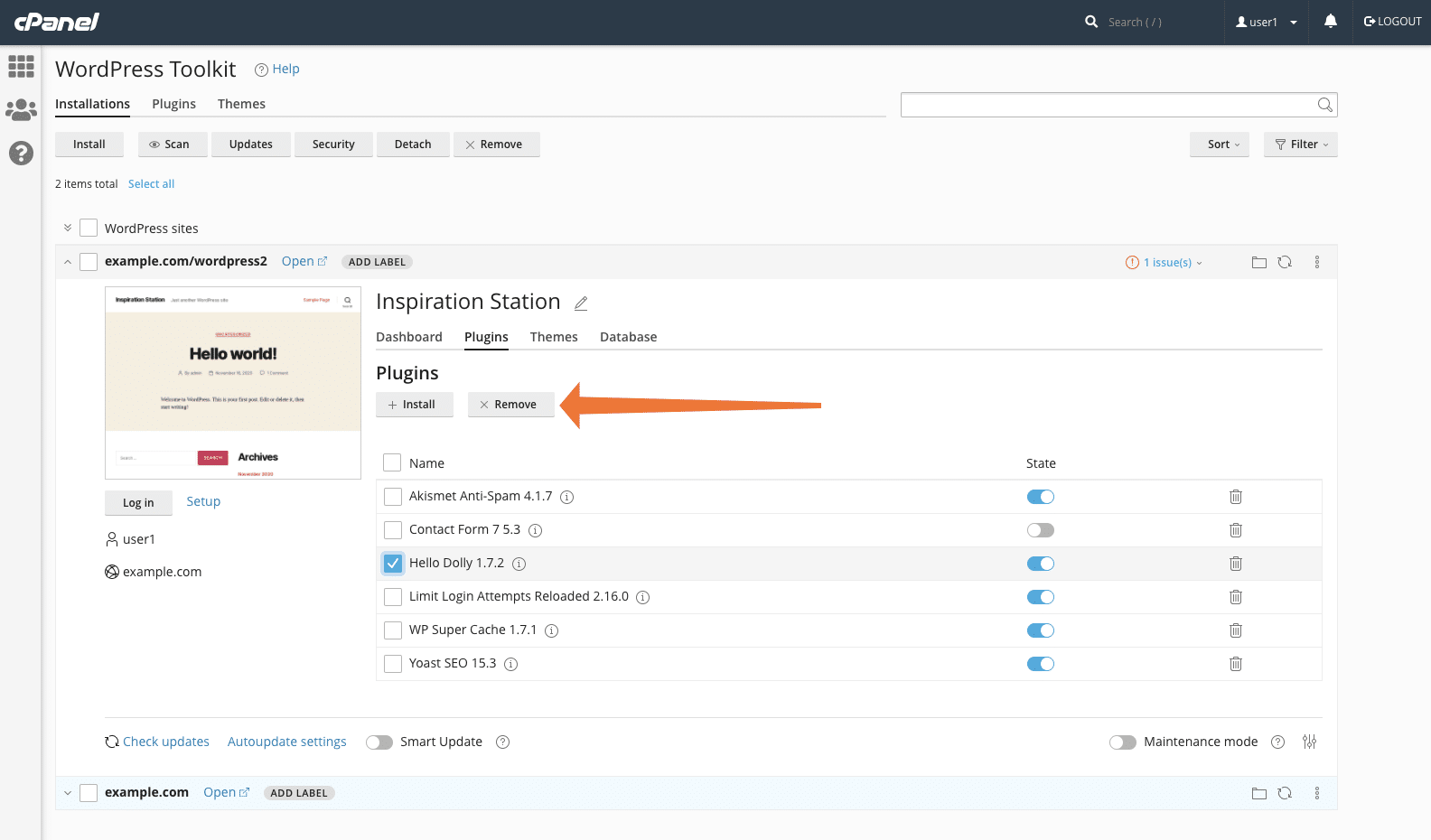Switch to the Database tab
1431x840 pixels.
tap(628, 337)
